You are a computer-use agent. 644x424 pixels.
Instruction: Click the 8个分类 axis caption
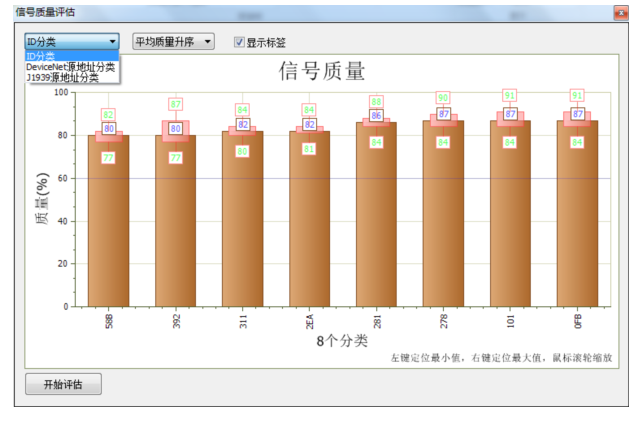pyautogui.click(x=342, y=341)
